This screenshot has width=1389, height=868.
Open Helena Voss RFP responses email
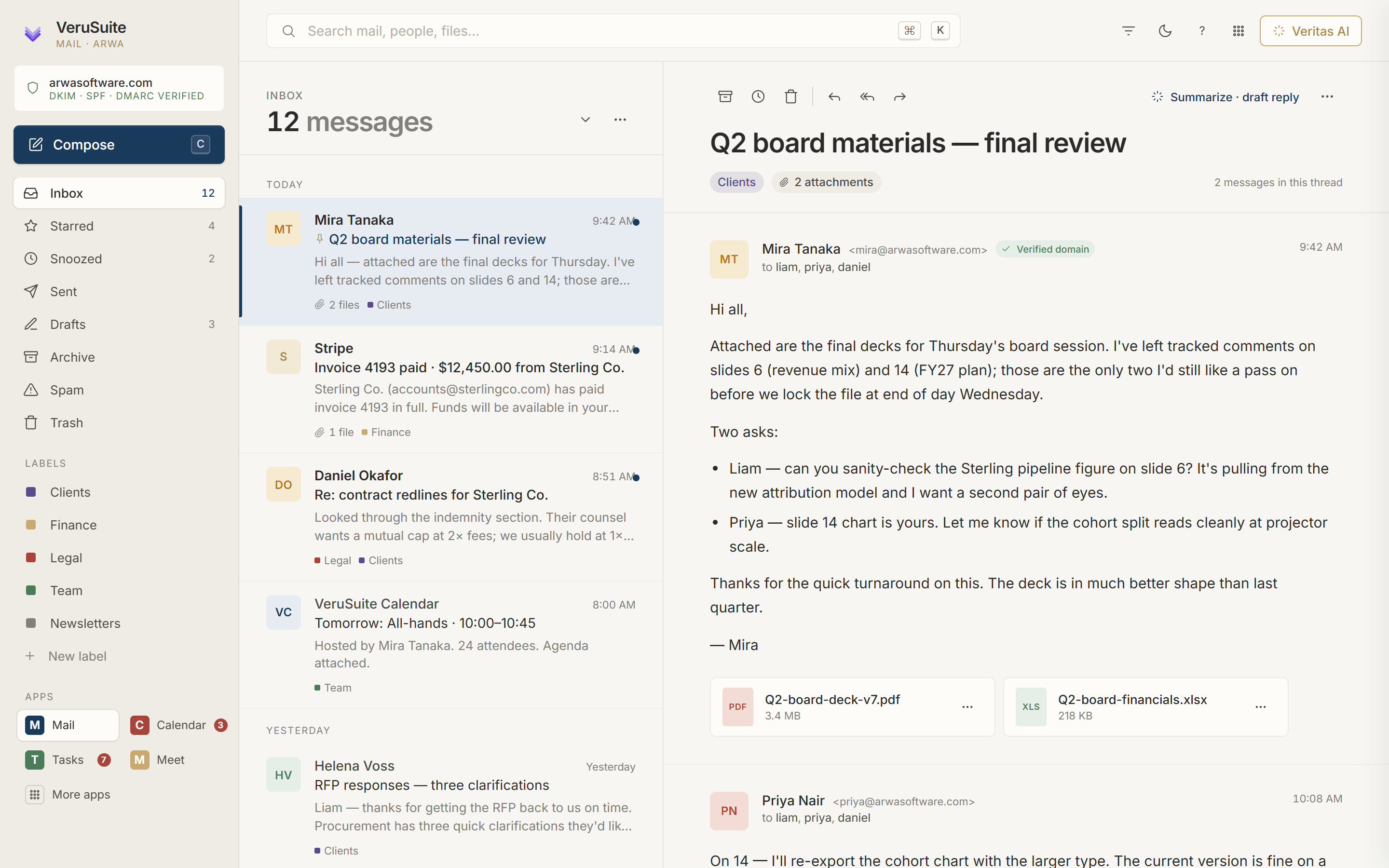pyautogui.click(x=451, y=807)
